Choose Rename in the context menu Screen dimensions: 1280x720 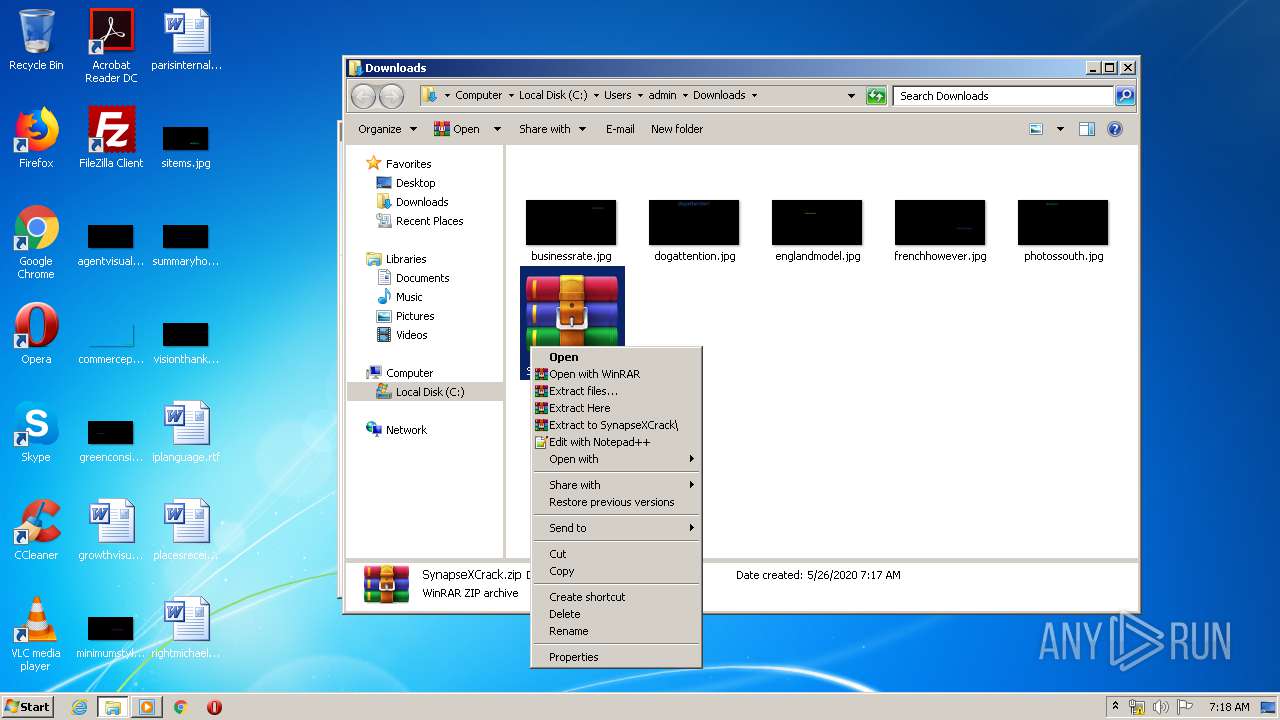(616, 631)
